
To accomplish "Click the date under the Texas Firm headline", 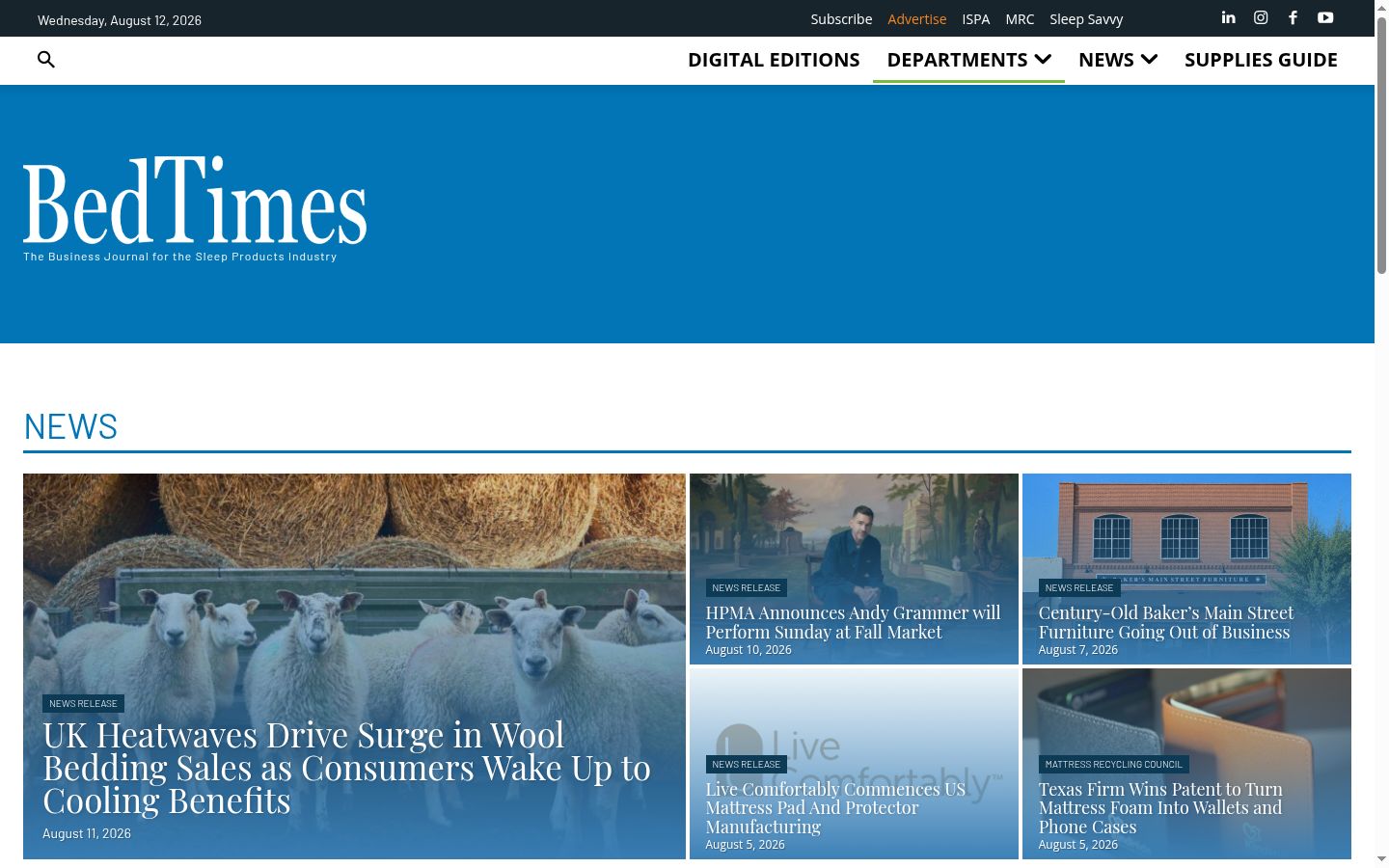I will tap(1078, 845).
